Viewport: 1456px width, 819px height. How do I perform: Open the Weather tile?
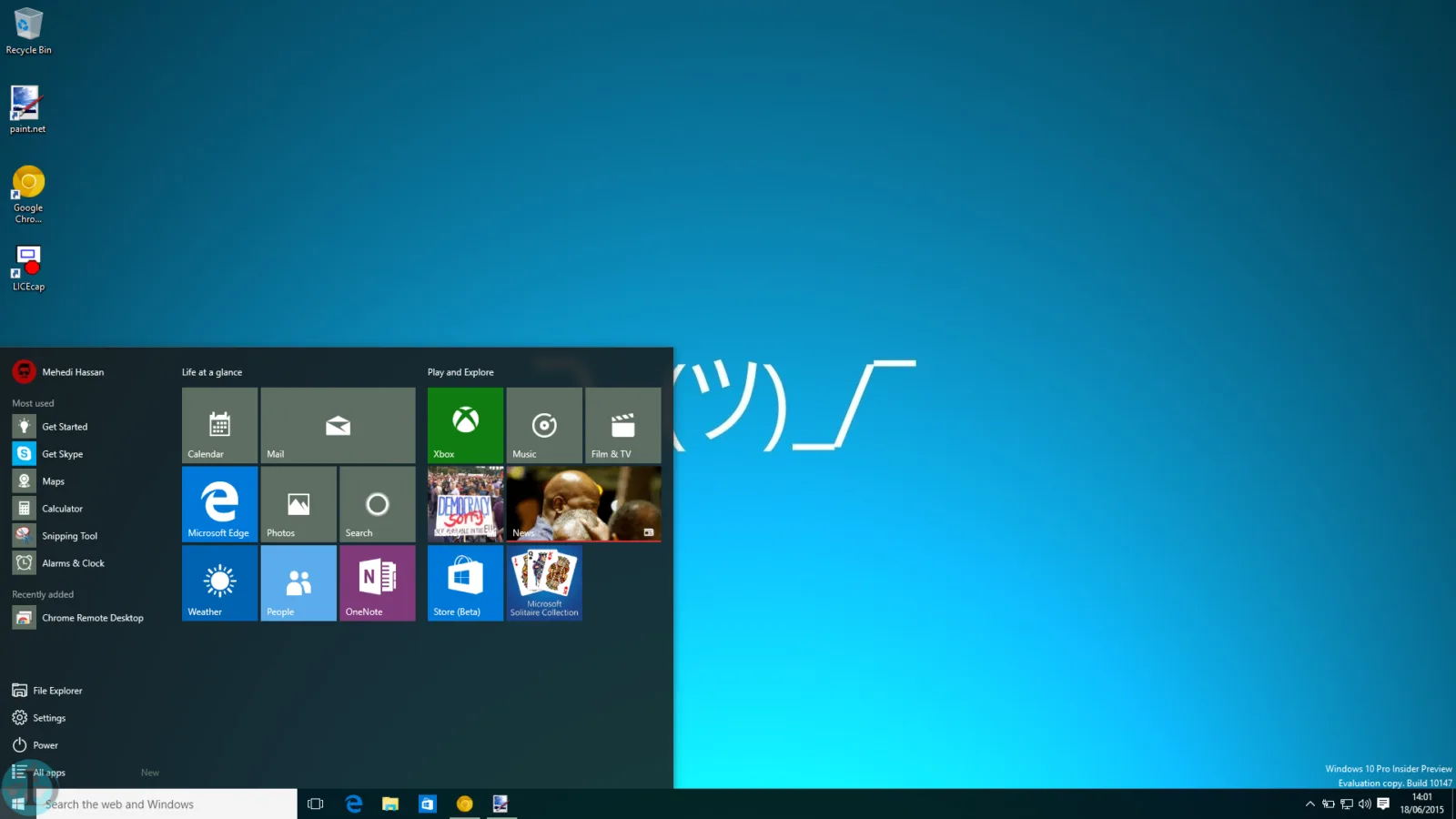pos(219,583)
